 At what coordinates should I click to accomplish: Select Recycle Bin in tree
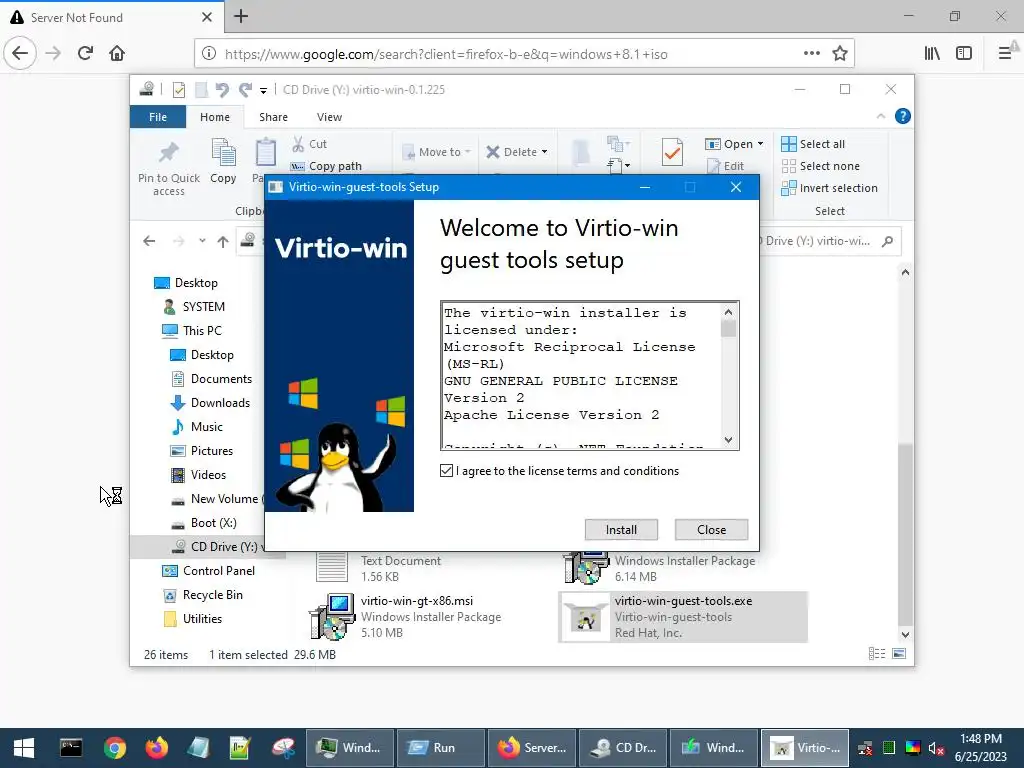tap(202, 595)
